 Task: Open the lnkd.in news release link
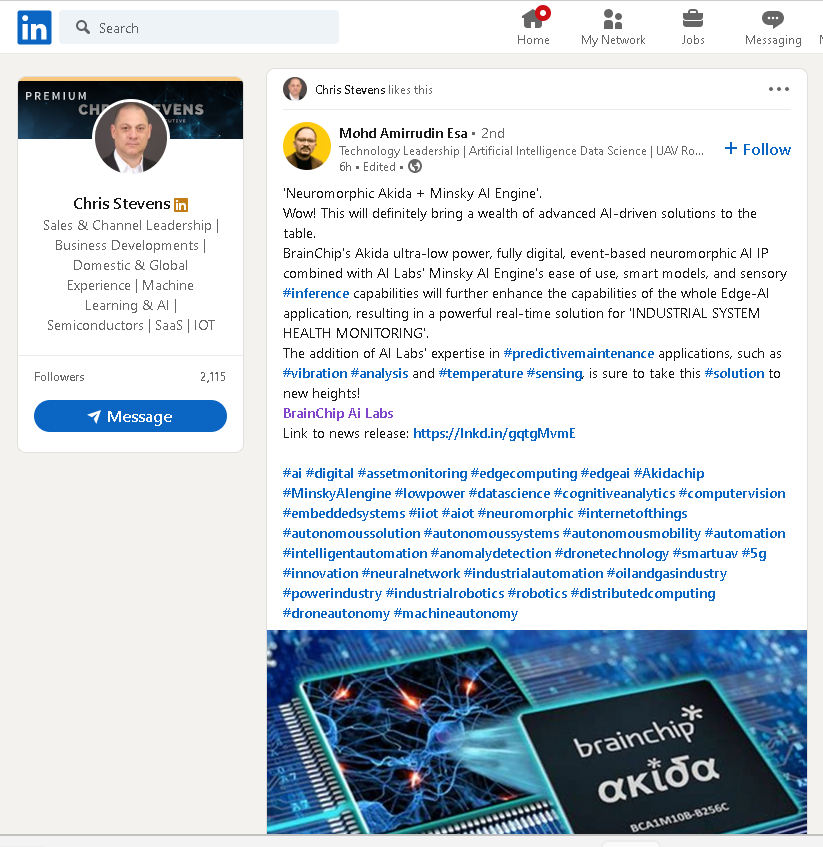[494, 433]
